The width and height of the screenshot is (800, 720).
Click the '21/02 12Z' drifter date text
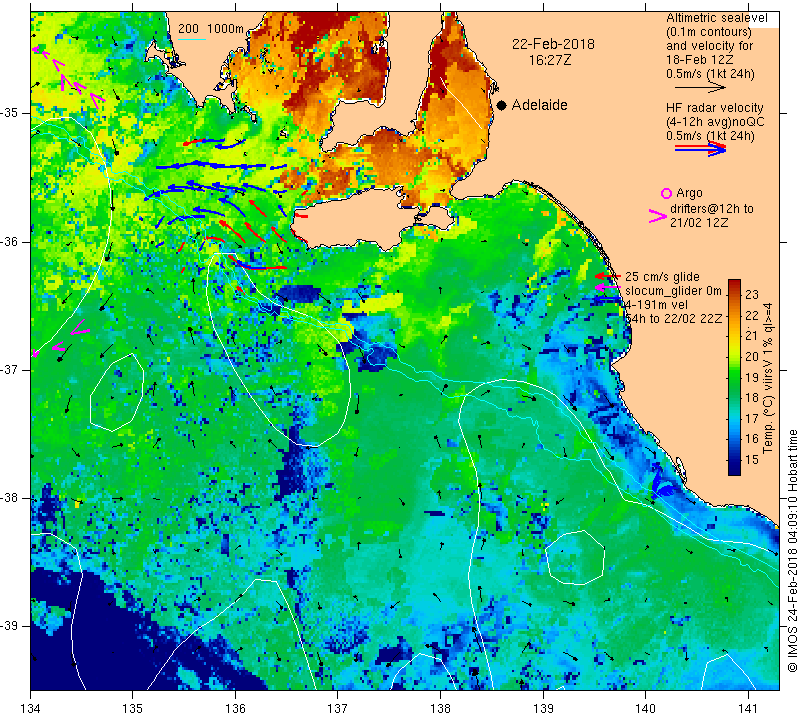(698, 223)
